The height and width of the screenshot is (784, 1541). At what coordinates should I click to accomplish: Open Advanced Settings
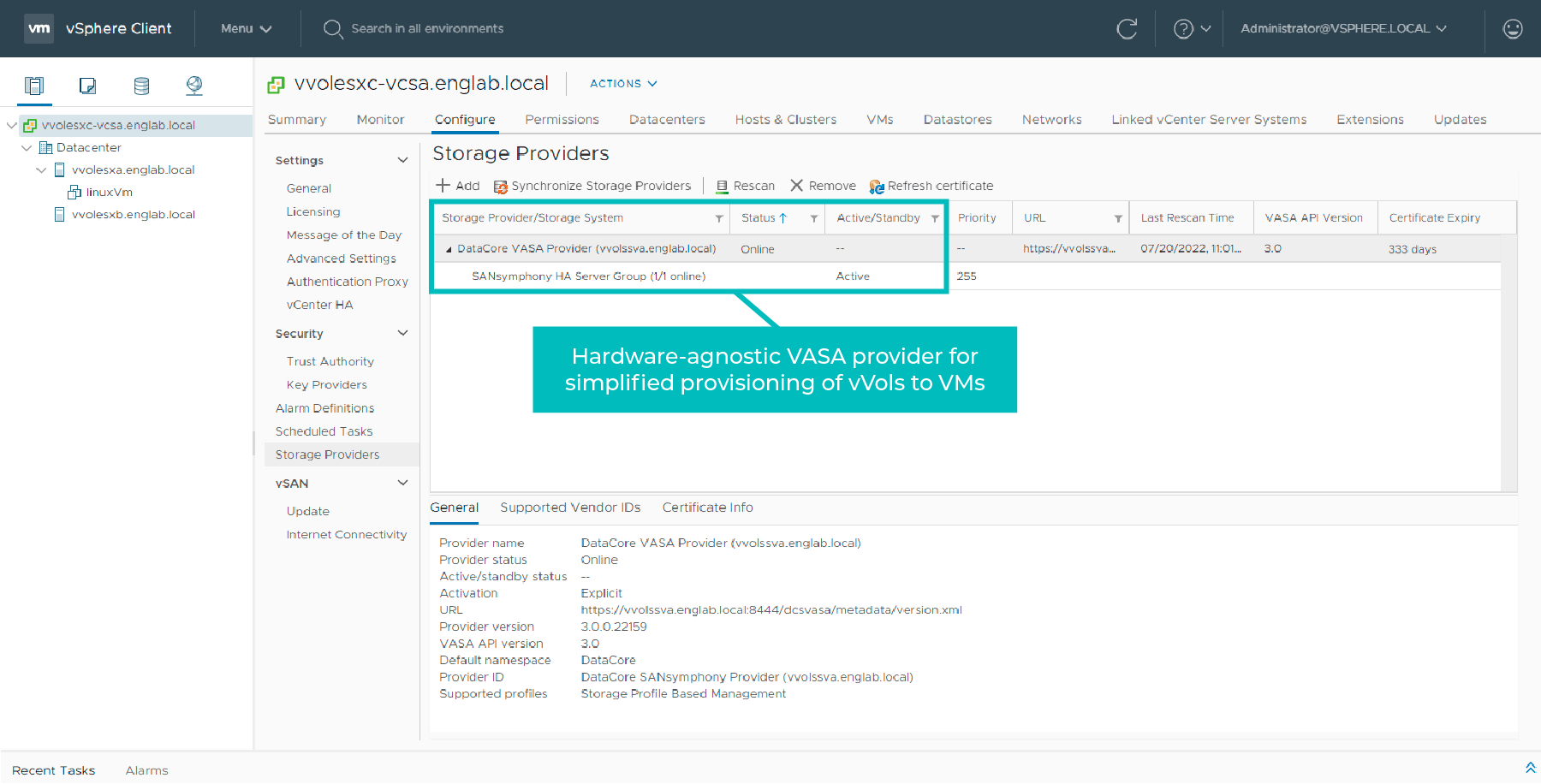pos(342,258)
